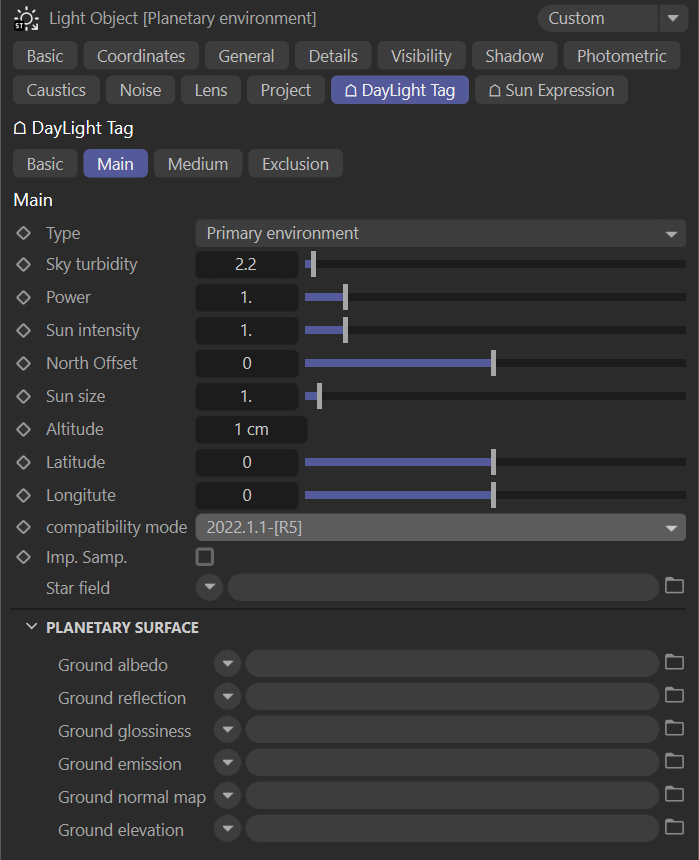699x860 pixels.
Task: Collapse the Planetary Surface section
Action: click(x=32, y=627)
